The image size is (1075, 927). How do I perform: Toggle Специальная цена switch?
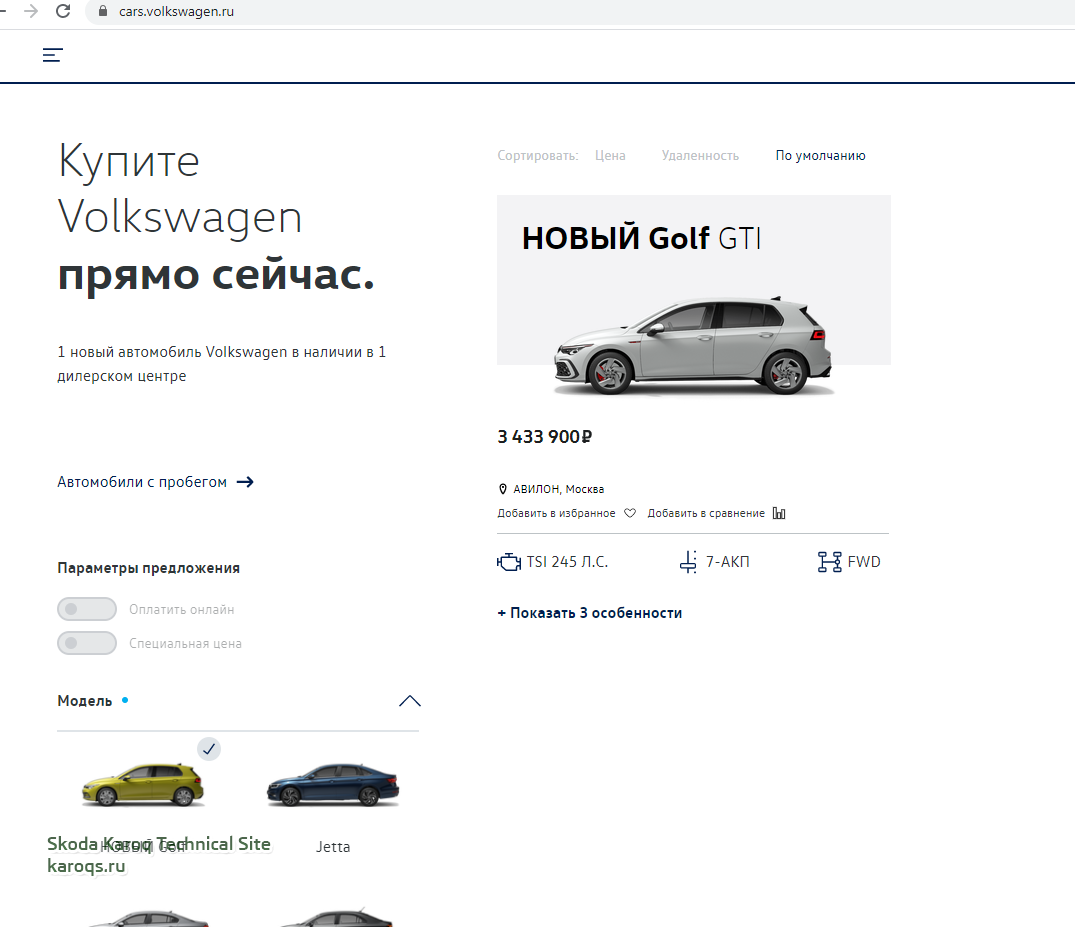point(87,643)
